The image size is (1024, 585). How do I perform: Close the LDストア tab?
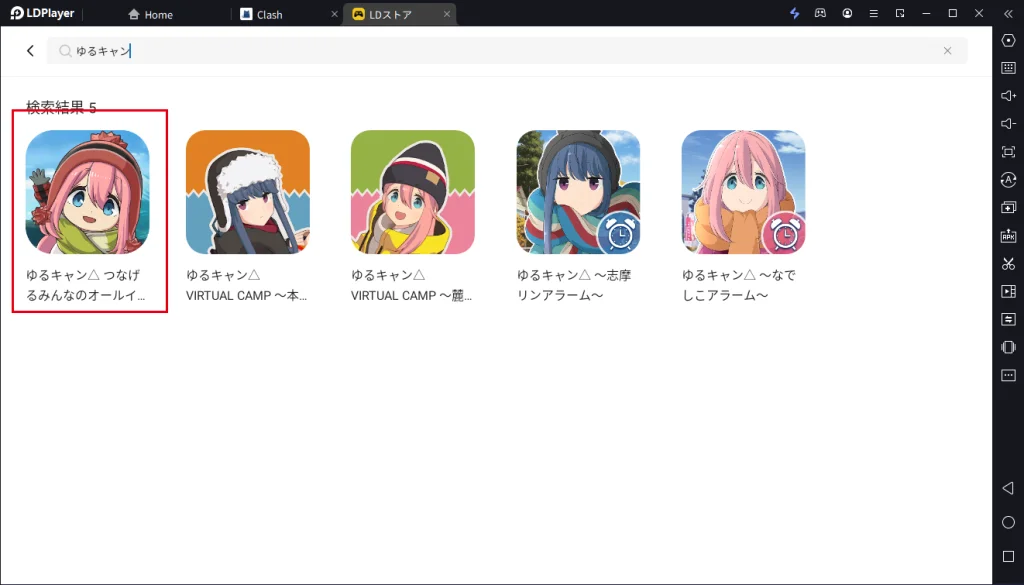447,14
